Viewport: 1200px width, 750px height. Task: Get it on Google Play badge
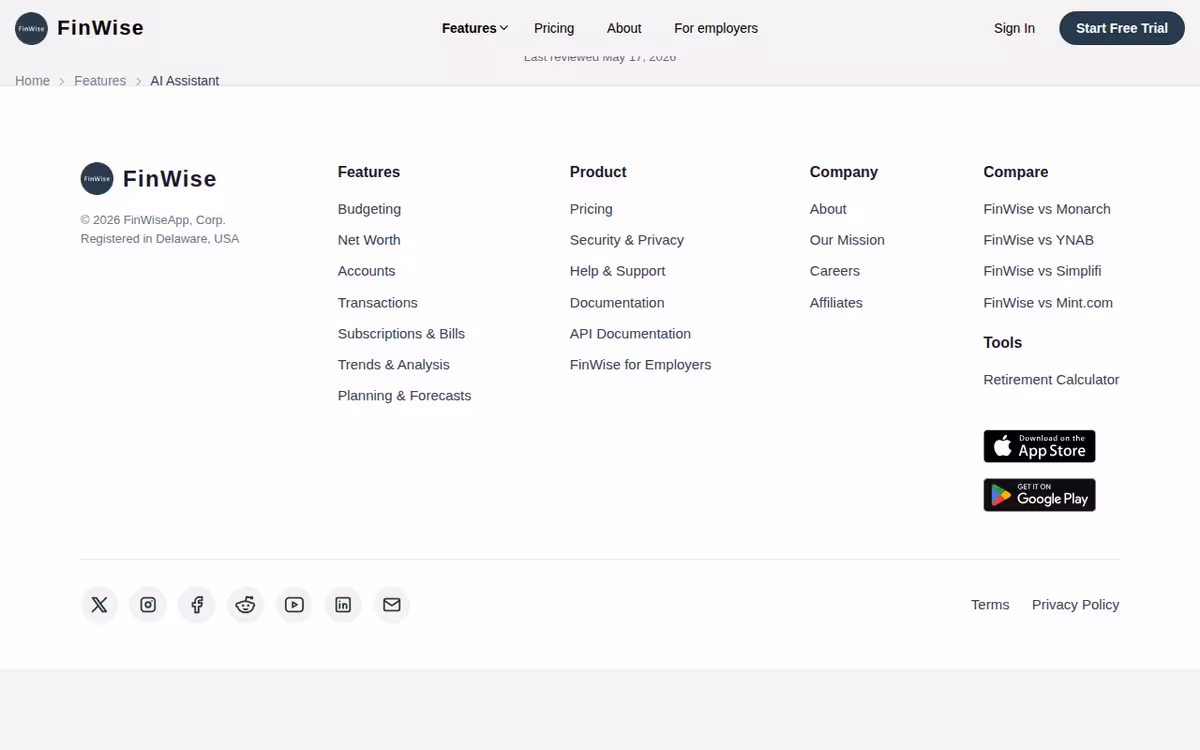point(1039,495)
